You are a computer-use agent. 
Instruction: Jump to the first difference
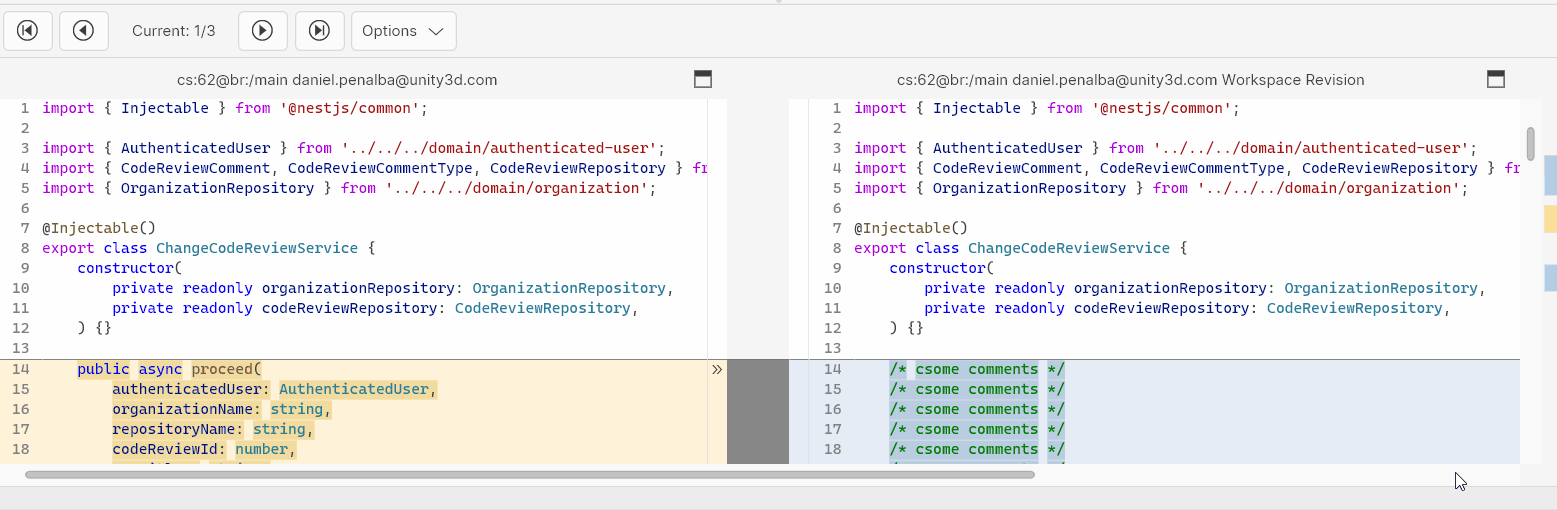(28, 31)
